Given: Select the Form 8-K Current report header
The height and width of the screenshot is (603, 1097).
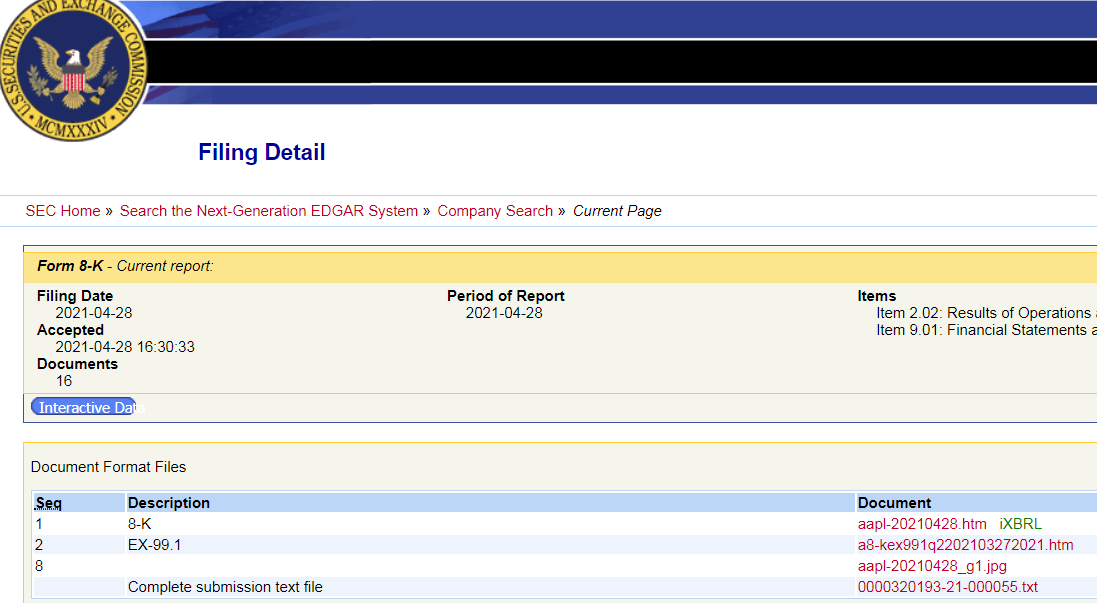Looking at the screenshot, I should 125,266.
